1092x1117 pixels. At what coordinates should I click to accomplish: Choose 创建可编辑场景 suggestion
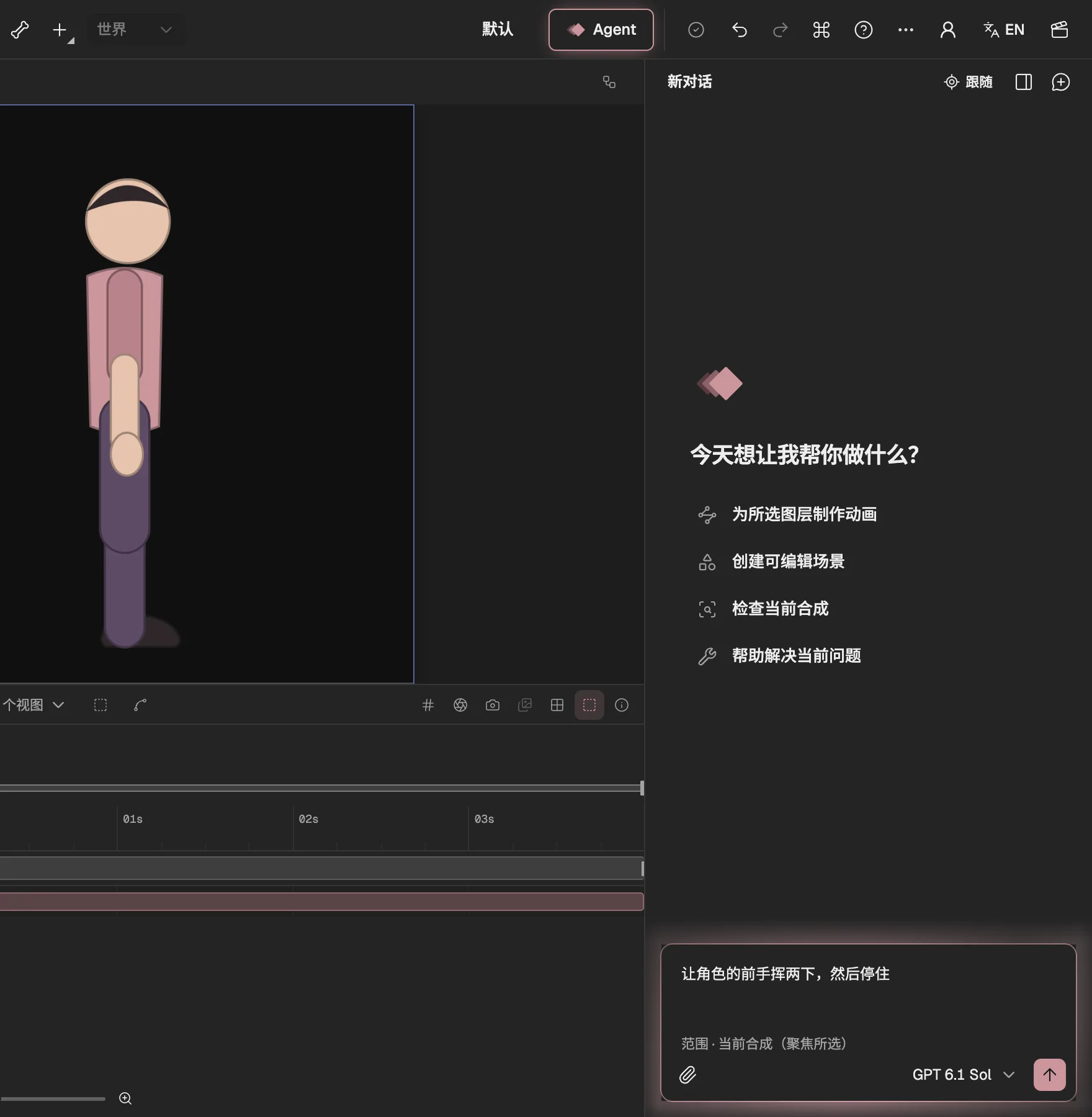pyautogui.click(x=771, y=562)
